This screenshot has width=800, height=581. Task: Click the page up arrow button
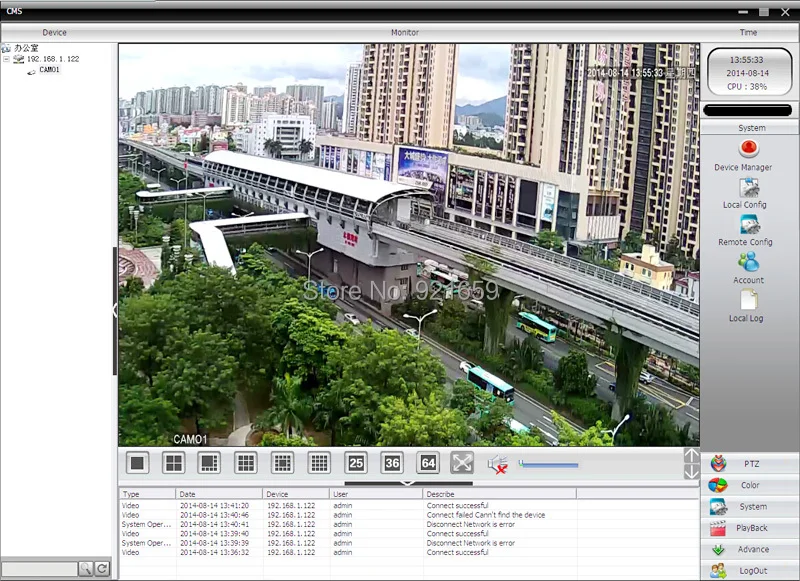[x=691, y=456]
